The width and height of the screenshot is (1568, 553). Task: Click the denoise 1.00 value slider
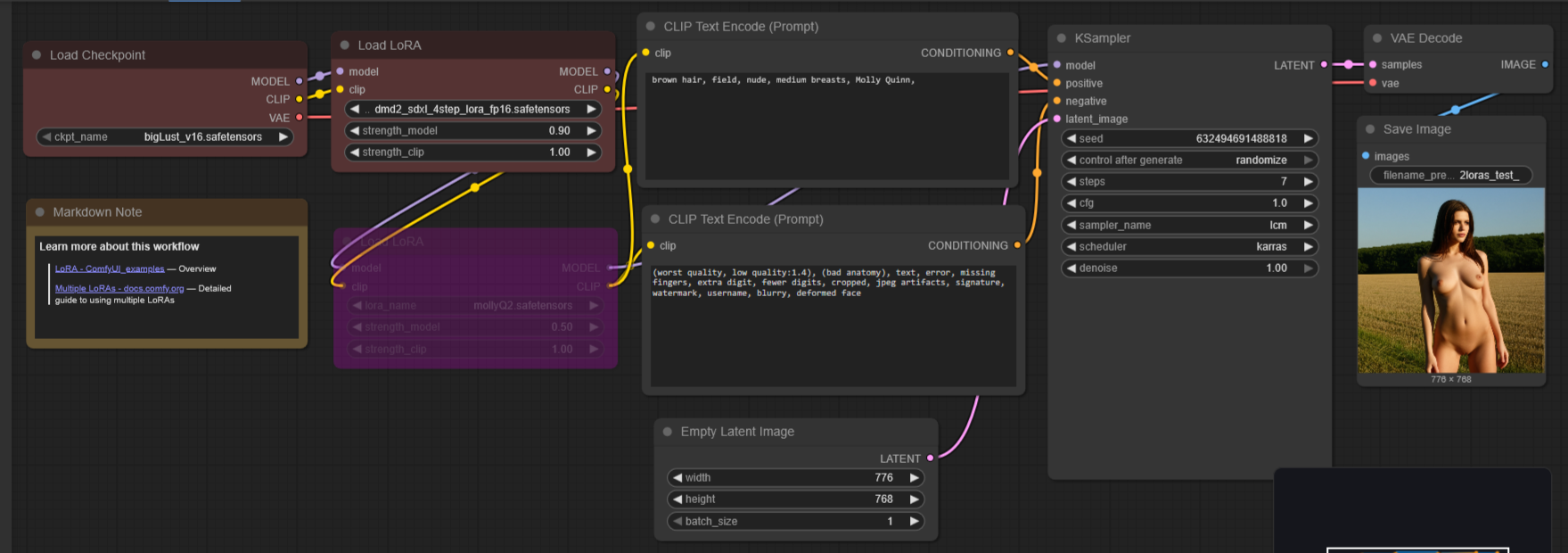pos(1190,268)
